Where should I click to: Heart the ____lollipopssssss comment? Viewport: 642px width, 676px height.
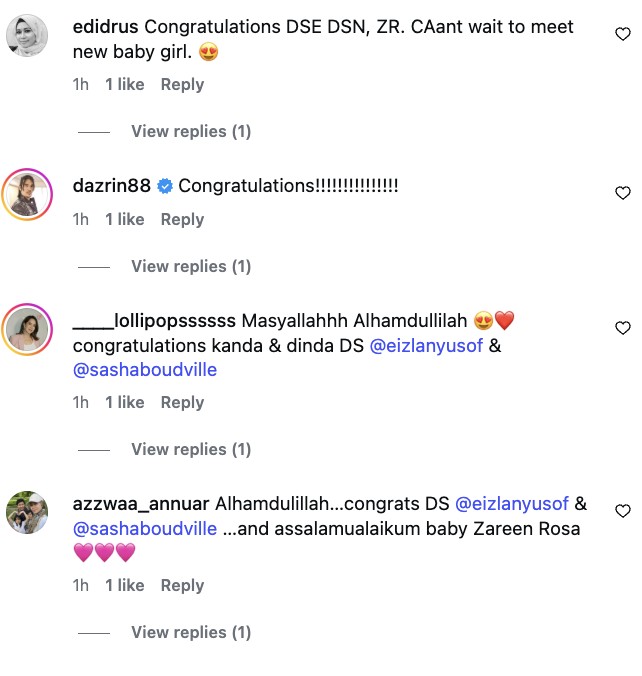[622, 328]
